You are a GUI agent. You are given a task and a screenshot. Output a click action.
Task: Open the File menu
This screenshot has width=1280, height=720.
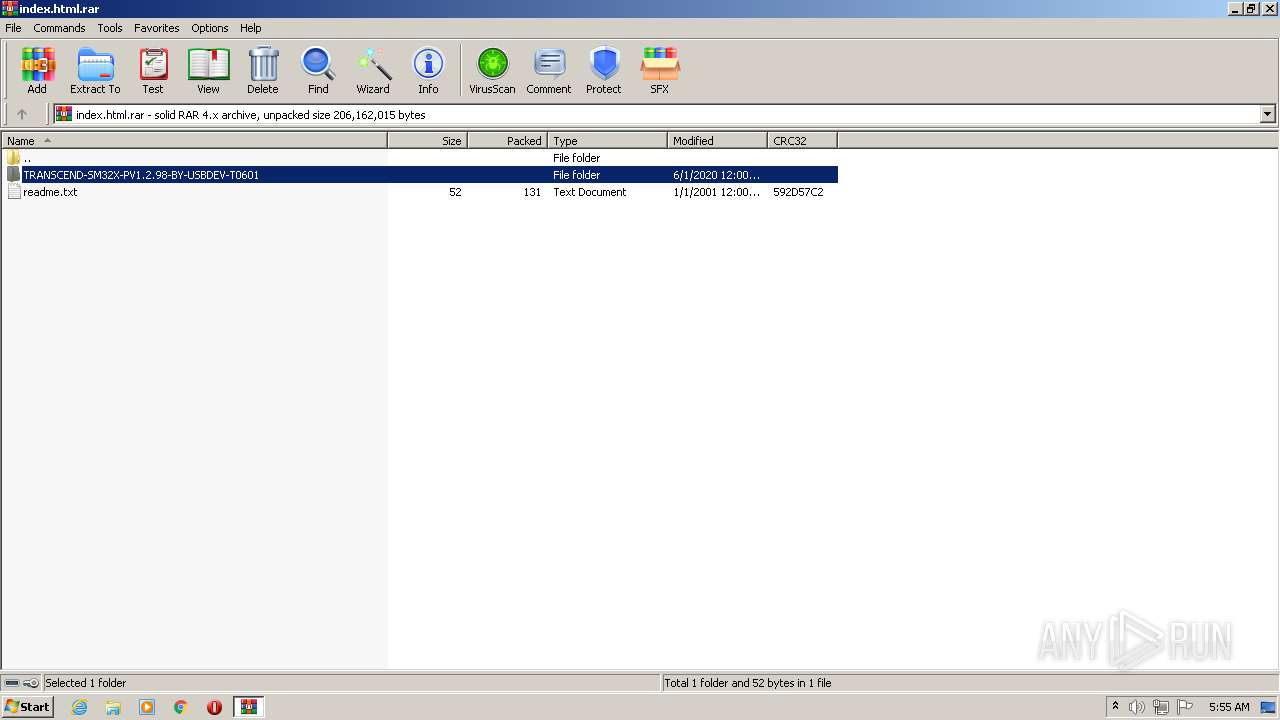(x=13, y=28)
